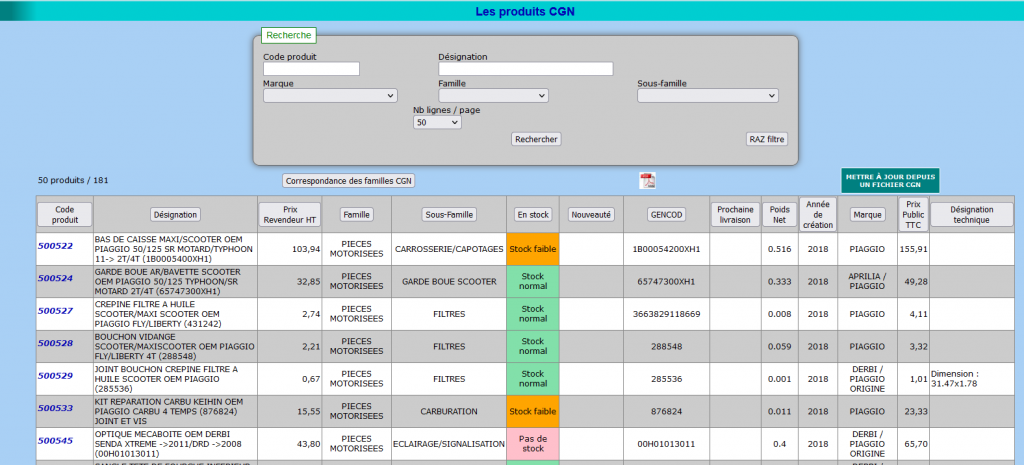This screenshot has width=1024, height=465.
Task: Click into the Désignation search field
Action: (x=526, y=69)
